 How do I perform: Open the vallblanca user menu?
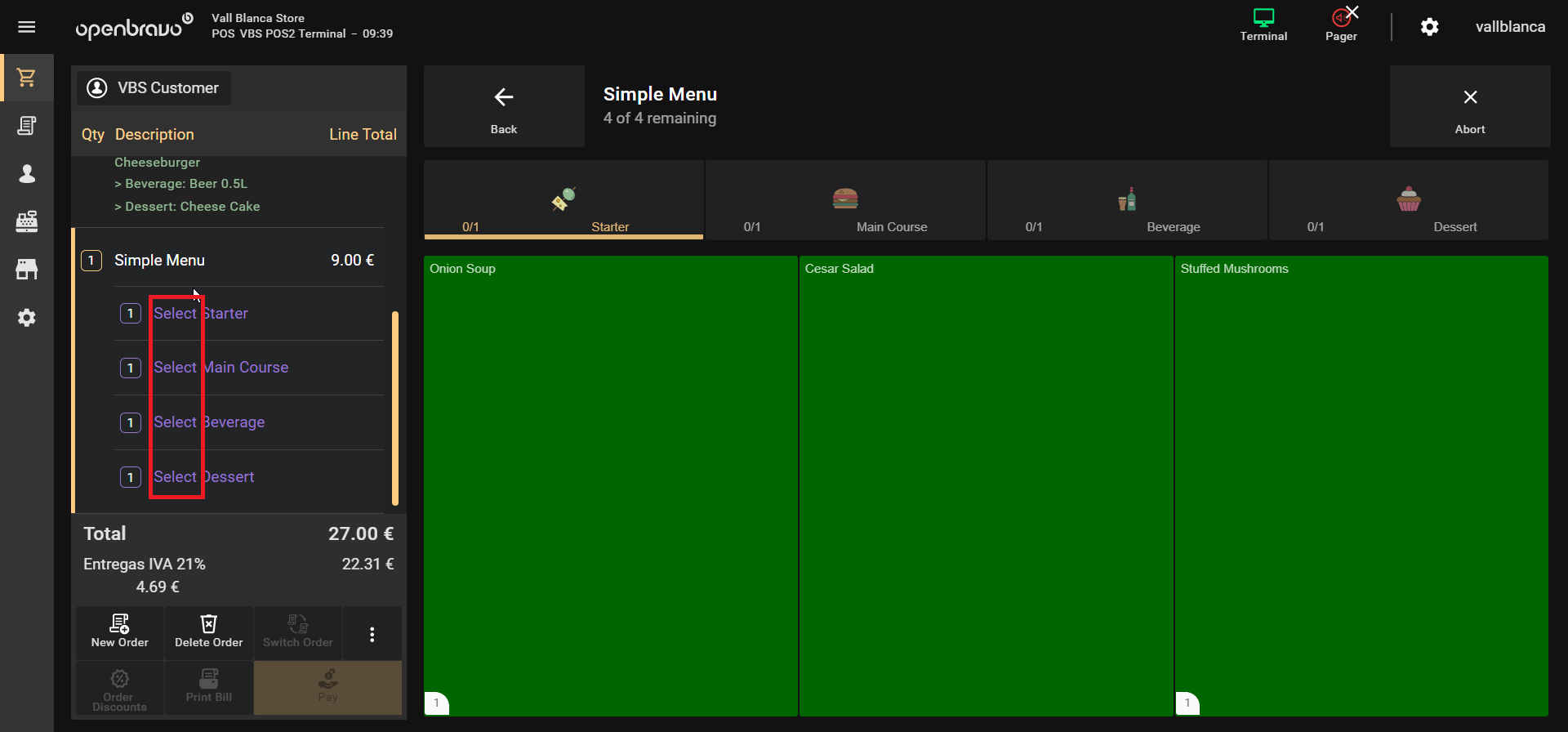click(1510, 27)
